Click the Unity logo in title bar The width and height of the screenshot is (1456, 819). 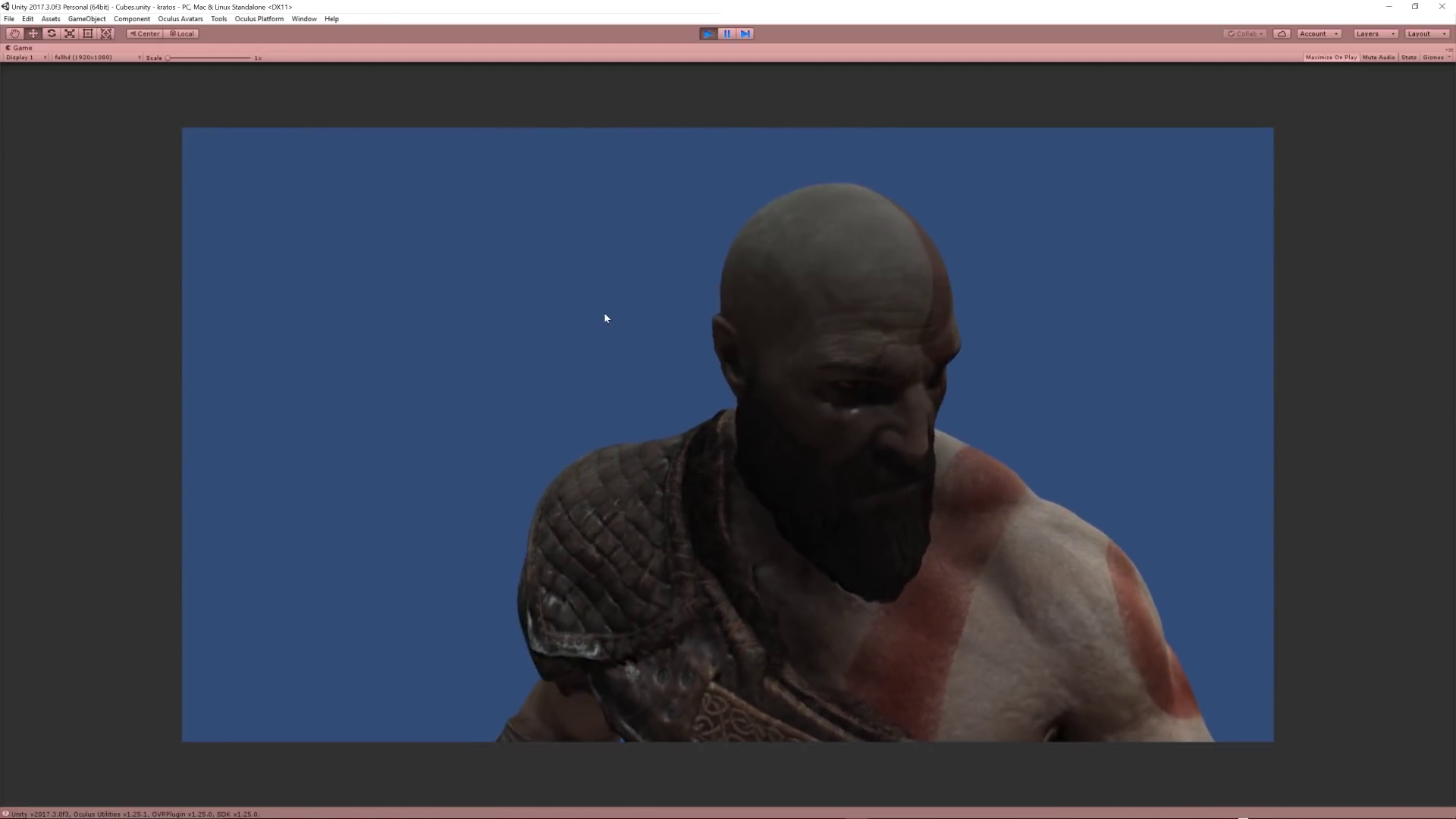pyautogui.click(x=6, y=7)
